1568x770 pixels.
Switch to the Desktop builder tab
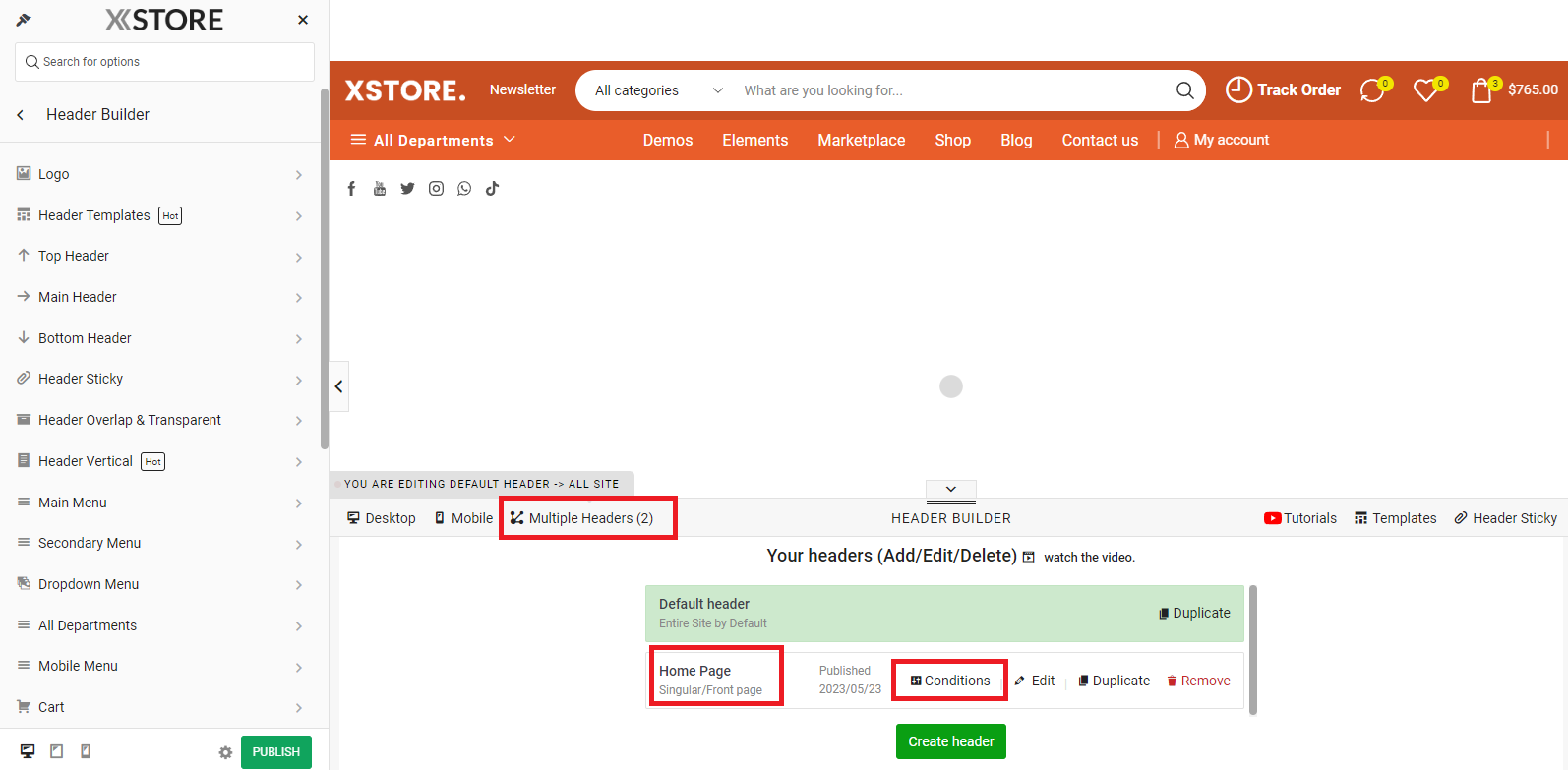click(x=382, y=518)
